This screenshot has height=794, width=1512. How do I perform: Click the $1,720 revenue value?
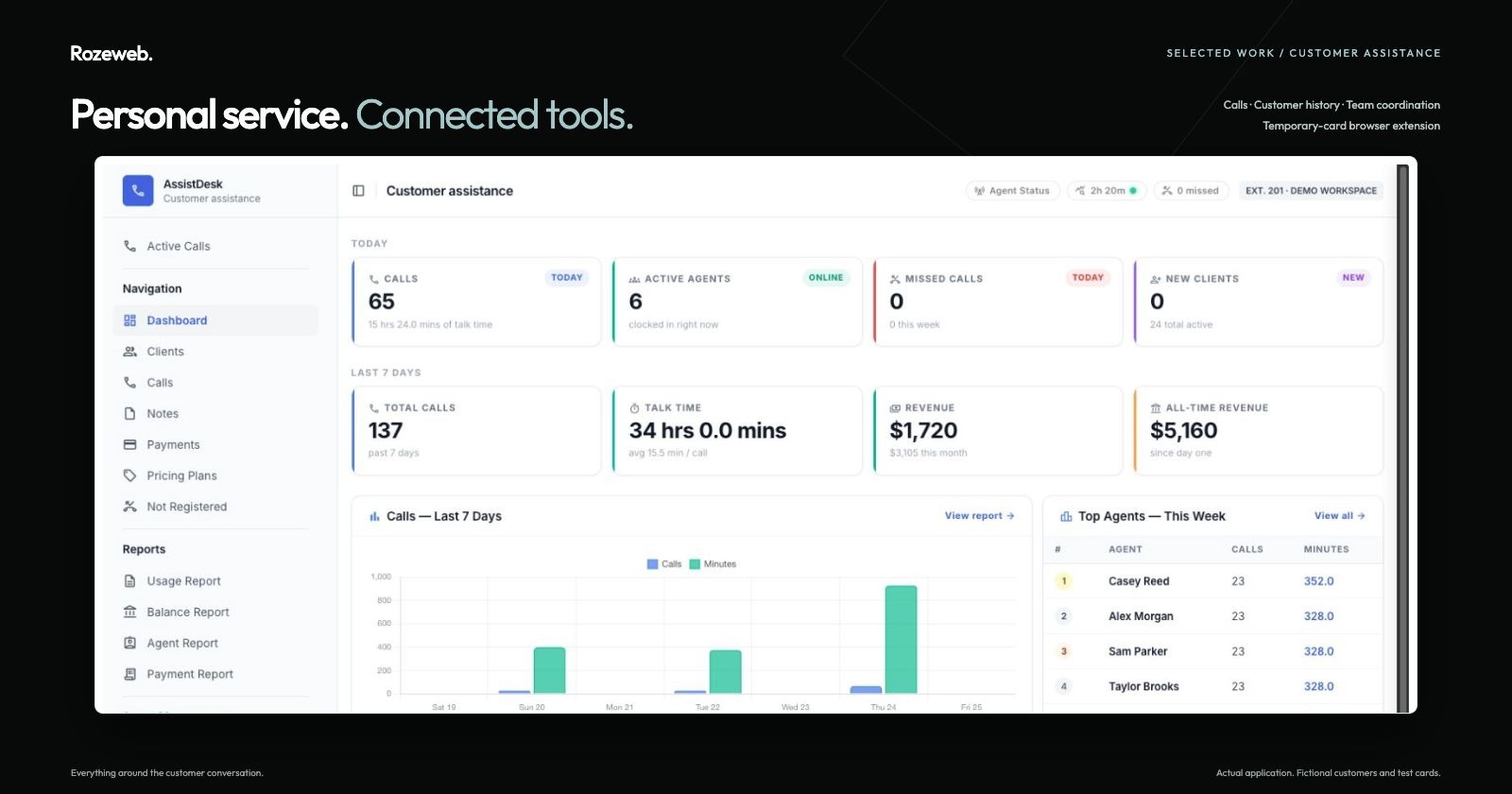click(x=923, y=431)
